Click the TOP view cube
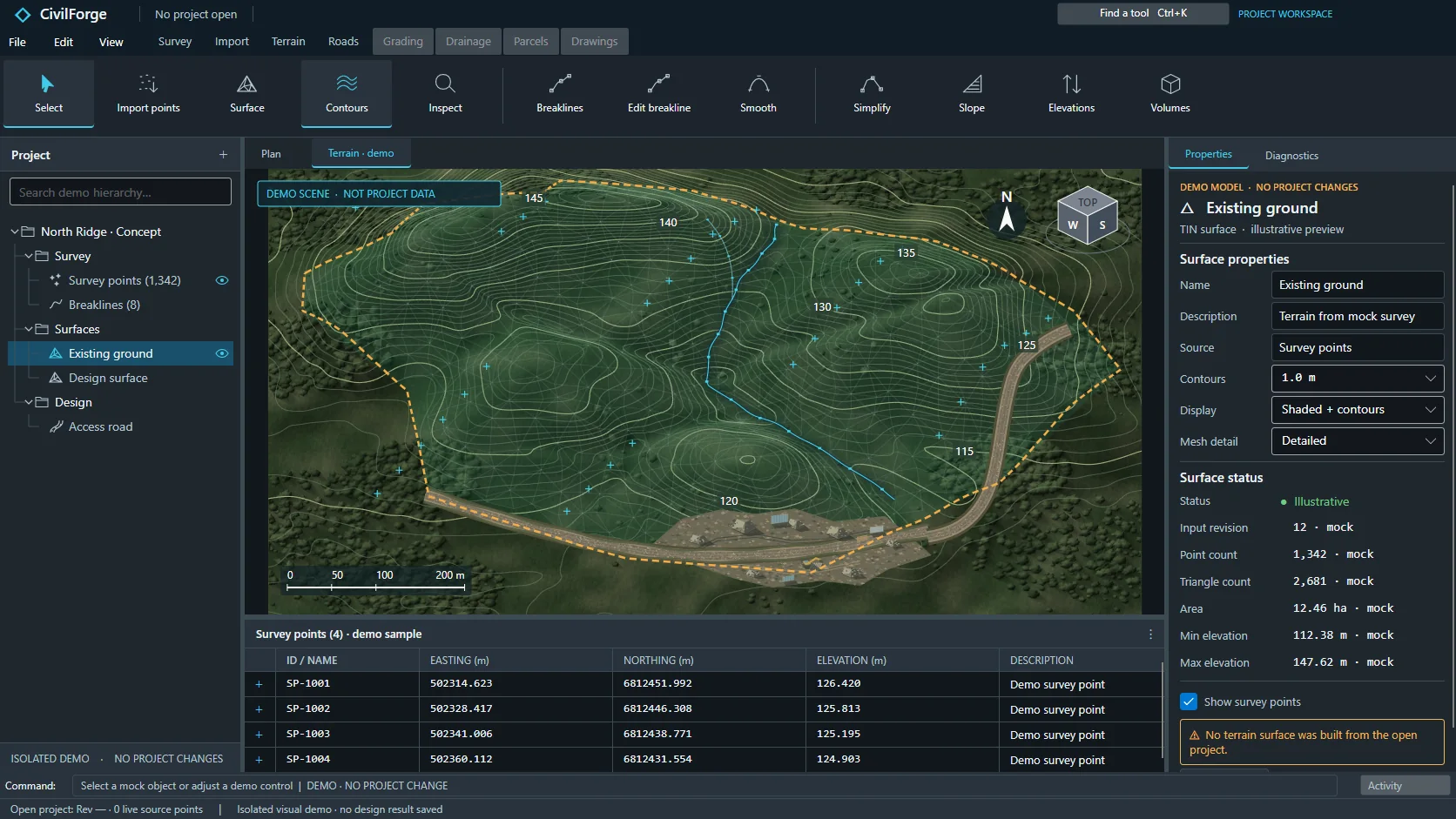 pyautogui.click(x=1088, y=214)
